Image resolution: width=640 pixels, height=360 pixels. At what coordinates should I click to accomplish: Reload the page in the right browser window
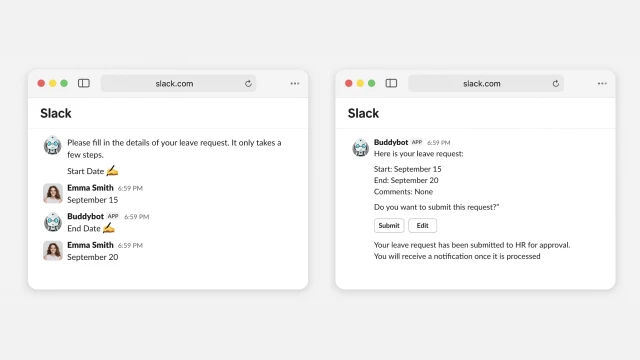[556, 84]
